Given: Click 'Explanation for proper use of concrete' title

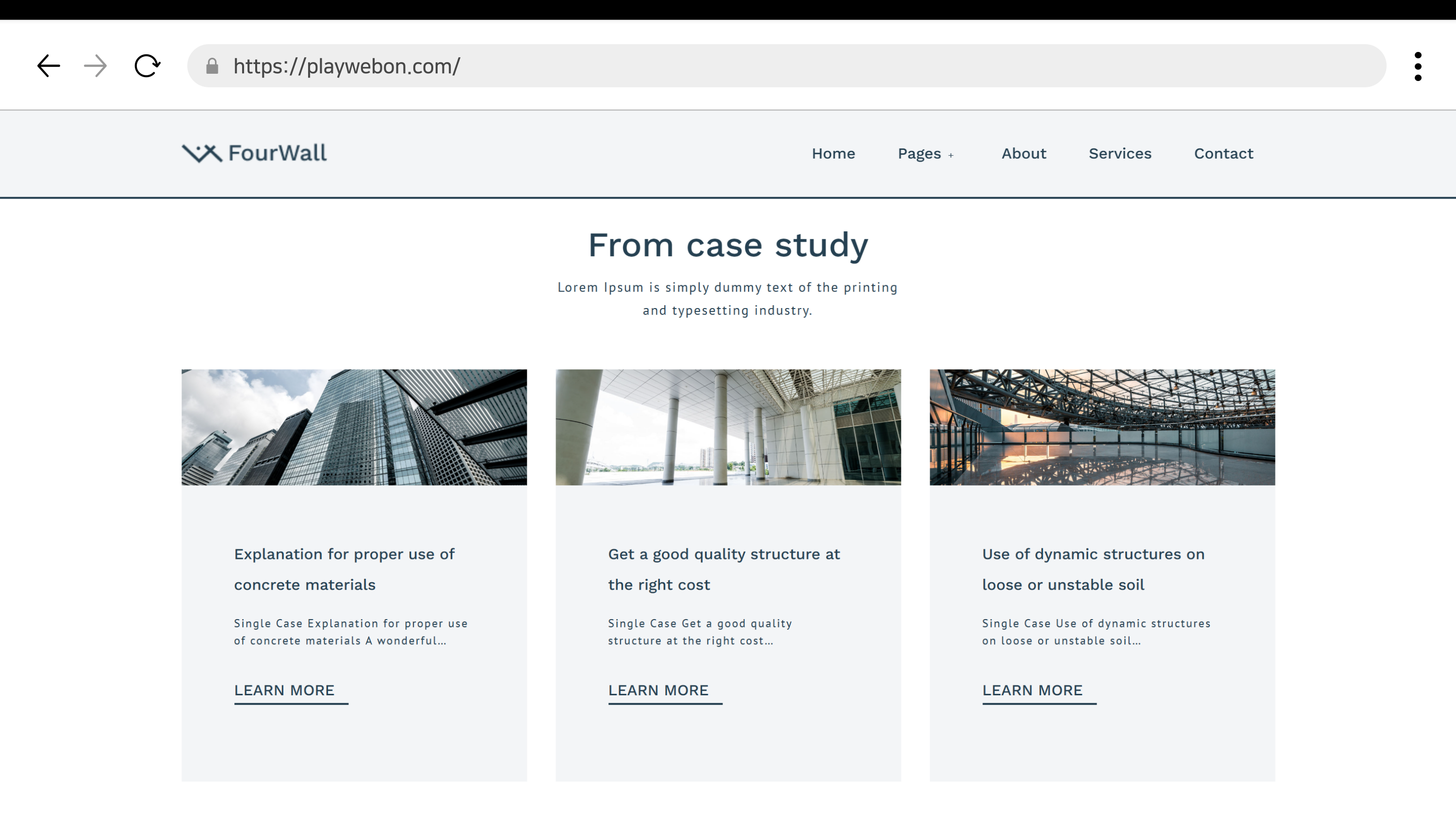Looking at the screenshot, I should (344, 569).
